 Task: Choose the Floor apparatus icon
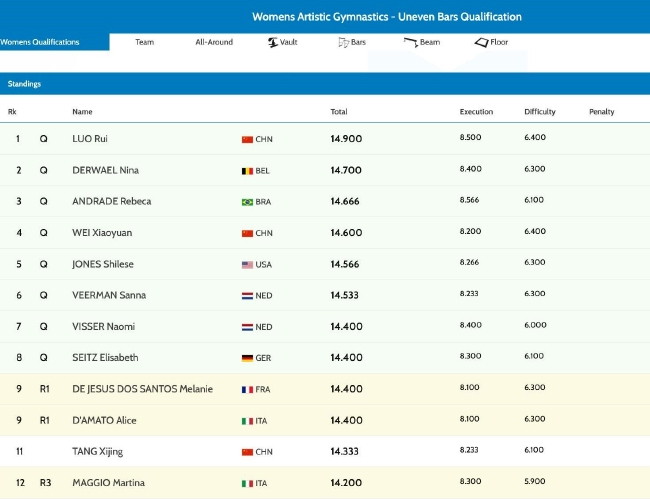481,43
